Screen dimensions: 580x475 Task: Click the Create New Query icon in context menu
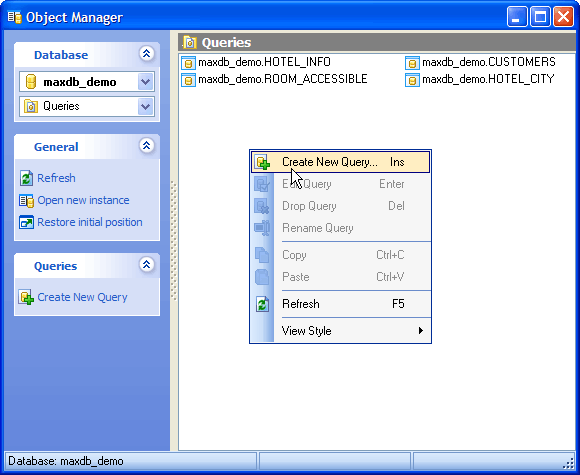point(263,162)
